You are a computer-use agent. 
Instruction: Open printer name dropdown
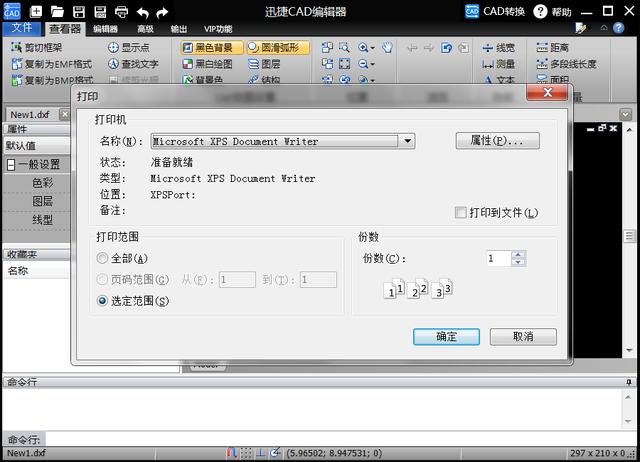pos(407,141)
